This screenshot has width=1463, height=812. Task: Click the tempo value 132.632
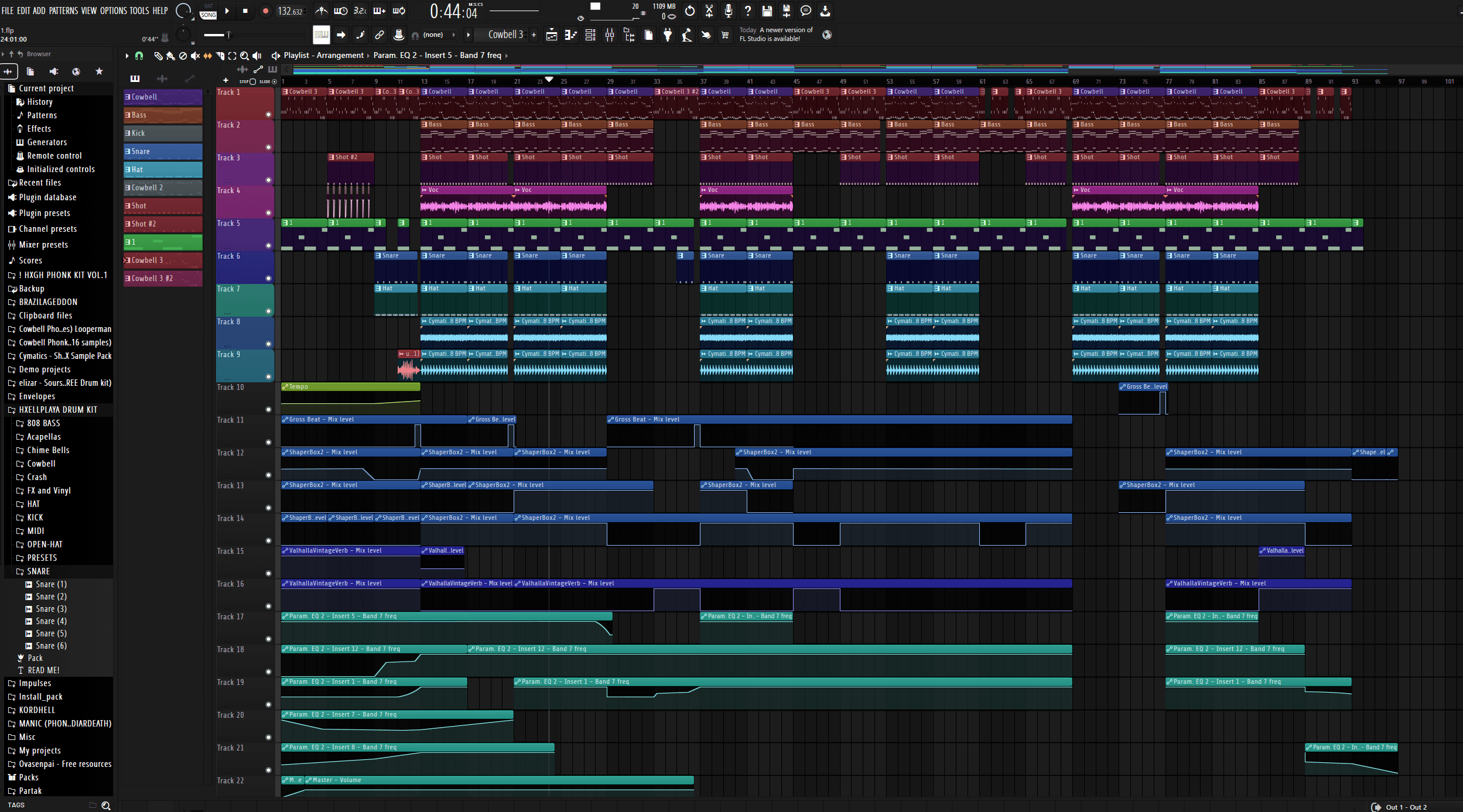[290, 11]
